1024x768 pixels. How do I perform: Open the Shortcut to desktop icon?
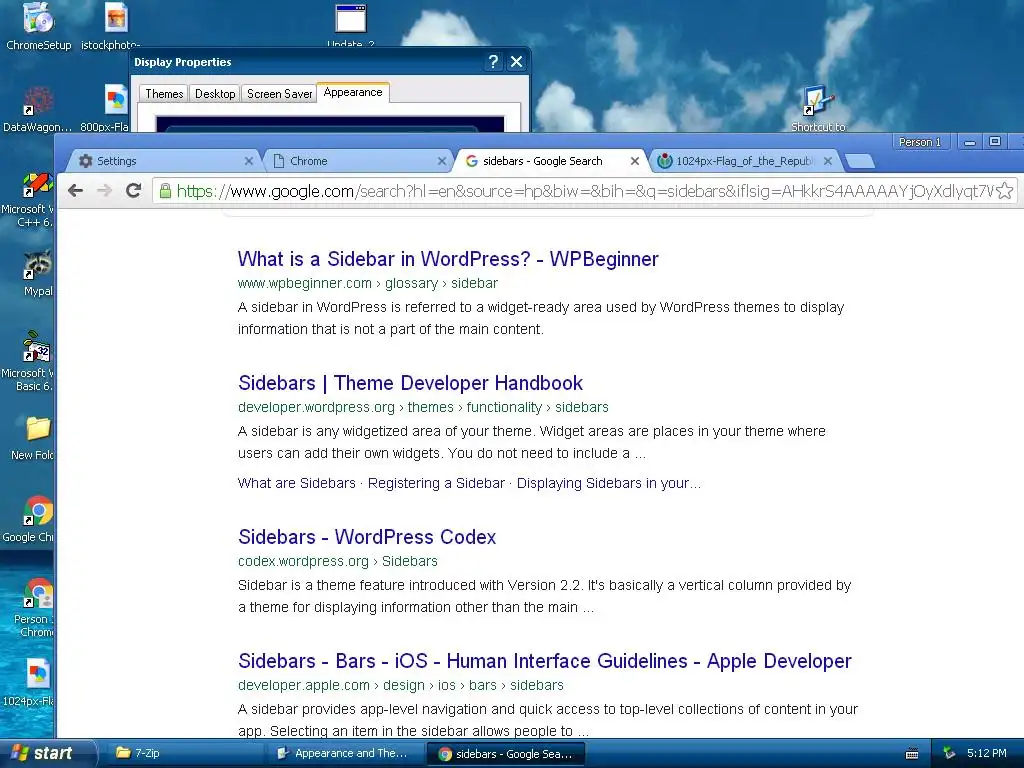point(818,109)
